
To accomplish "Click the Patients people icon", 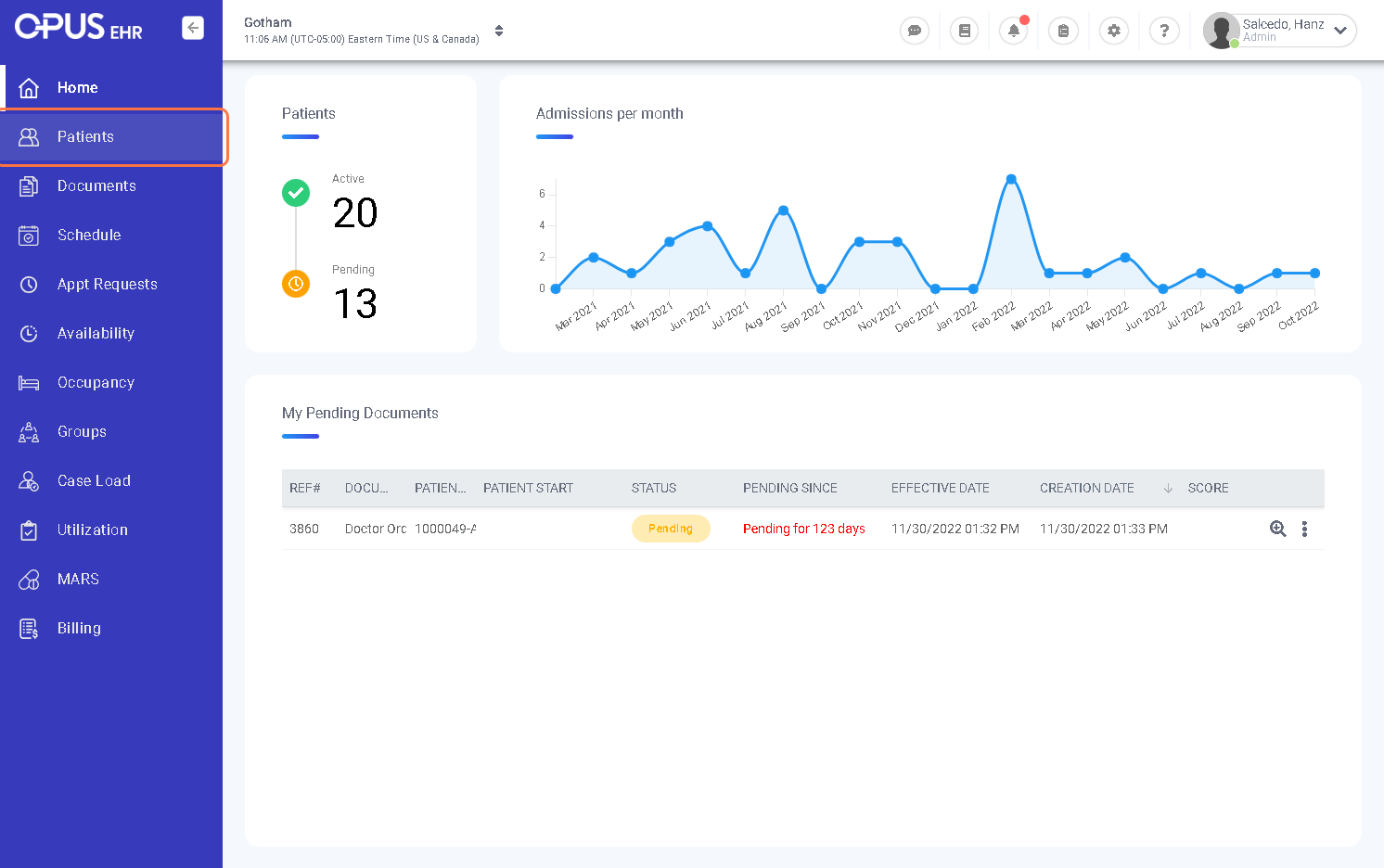I will [x=29, y=136].
